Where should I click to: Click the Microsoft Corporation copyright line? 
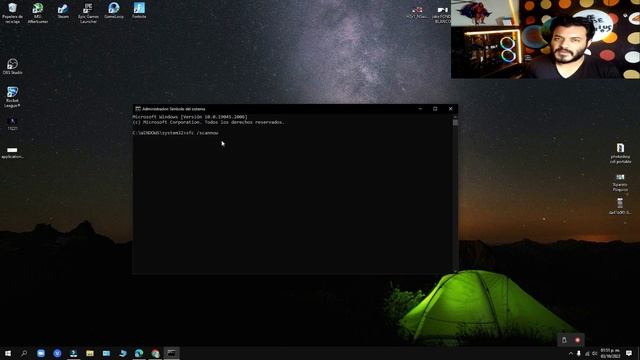pos(208,122)
